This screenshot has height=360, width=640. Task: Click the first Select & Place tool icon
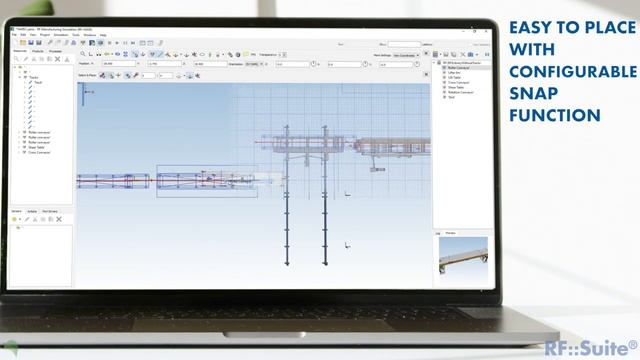coord(102,76)
